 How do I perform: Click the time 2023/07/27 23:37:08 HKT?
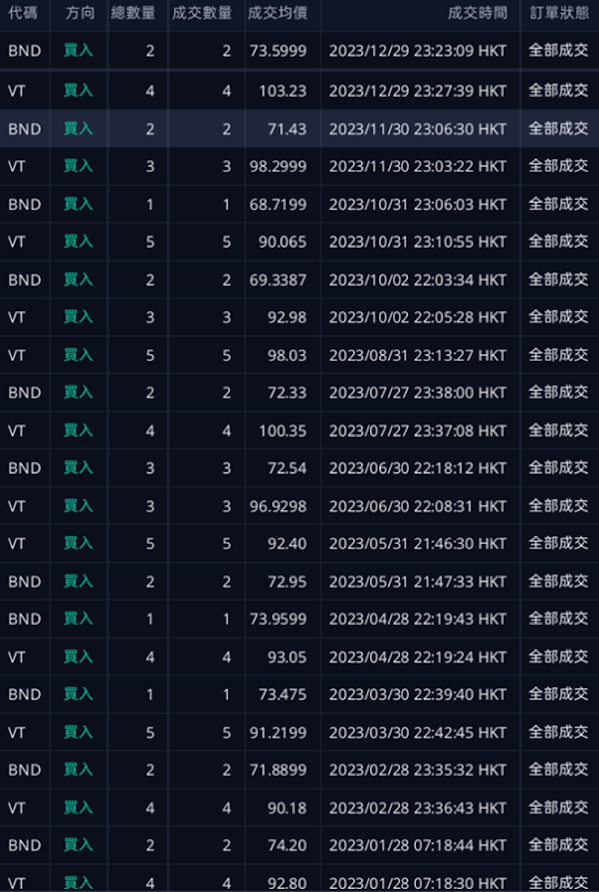pyautogui.click(x=418, y=431)
